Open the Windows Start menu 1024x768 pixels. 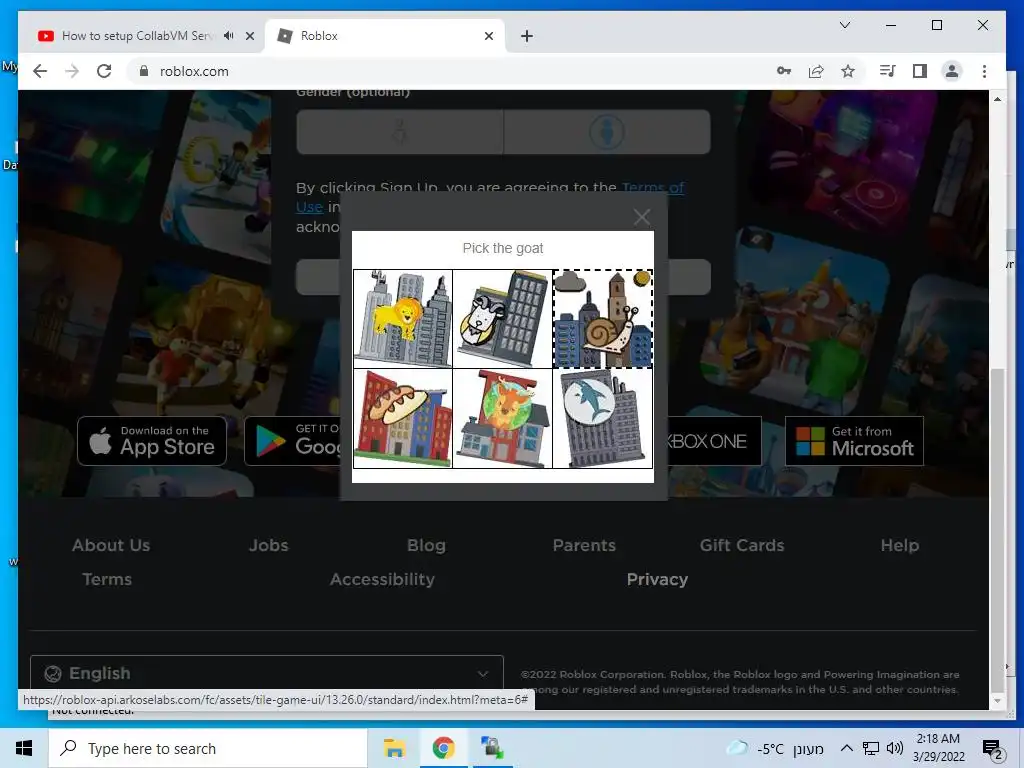tap(24, 748)
